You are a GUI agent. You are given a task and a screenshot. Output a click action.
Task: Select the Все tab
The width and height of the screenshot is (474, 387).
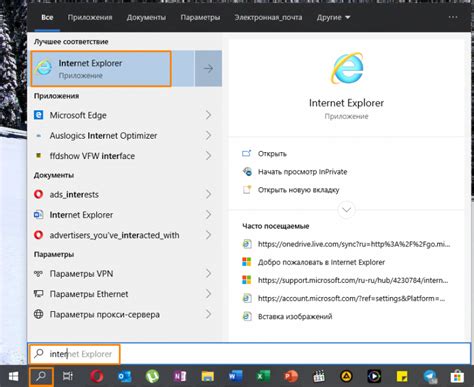pyautogui.click(x=47, y=17)
